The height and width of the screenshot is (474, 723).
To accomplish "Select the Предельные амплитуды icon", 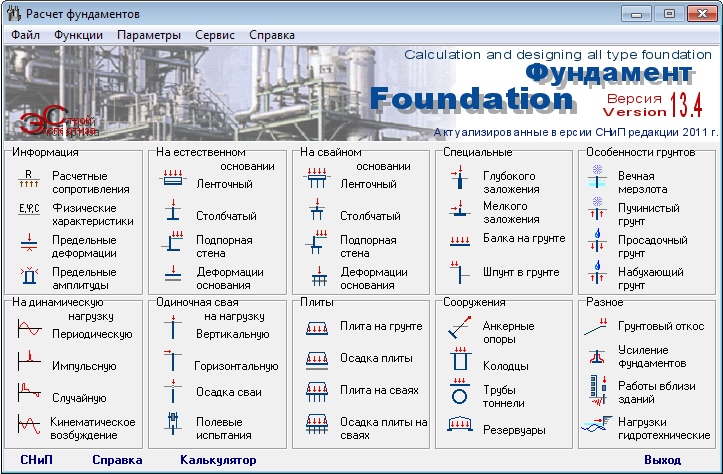I will point(29,275).
